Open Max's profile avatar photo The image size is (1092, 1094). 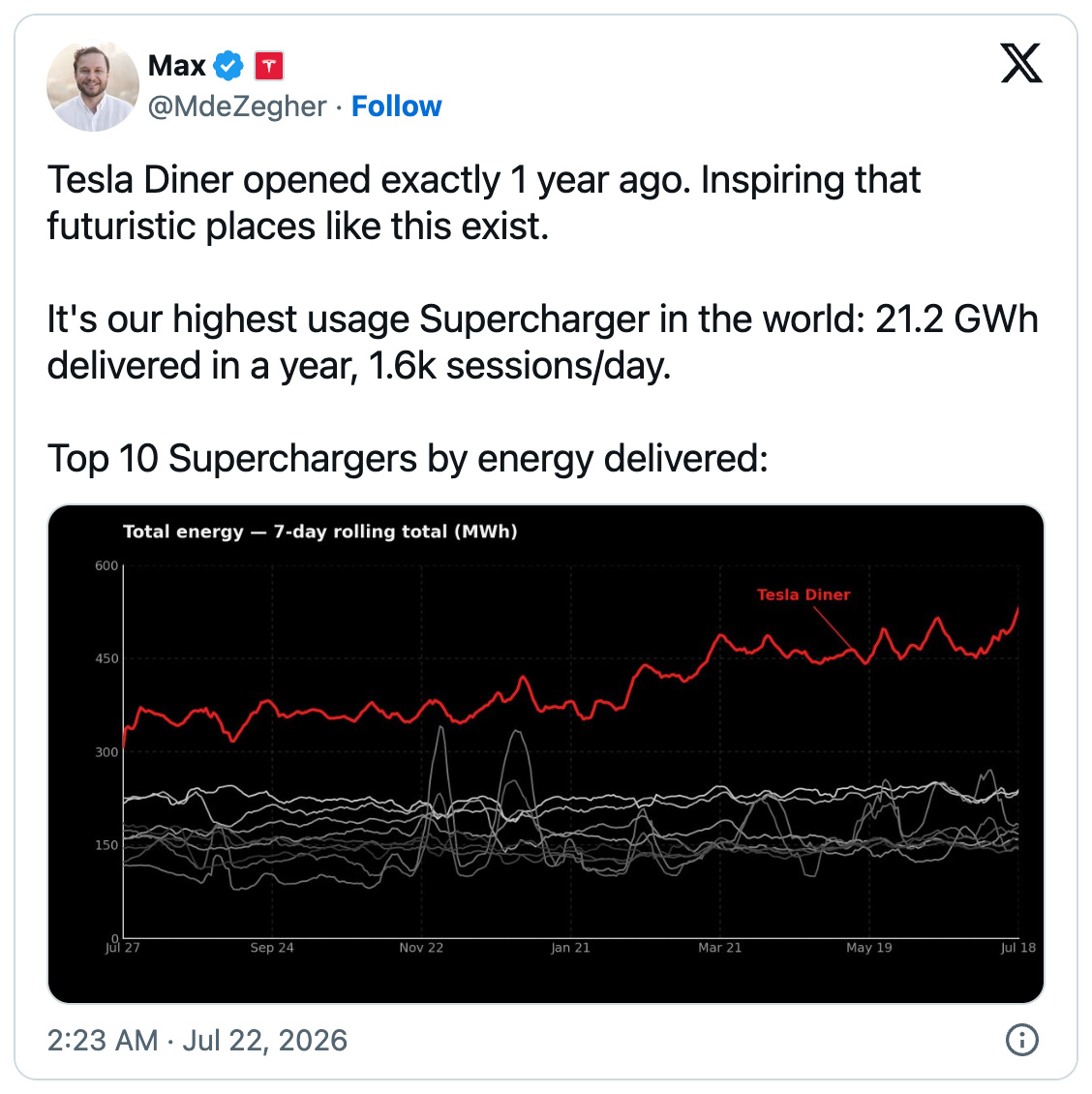pos(93,86)
